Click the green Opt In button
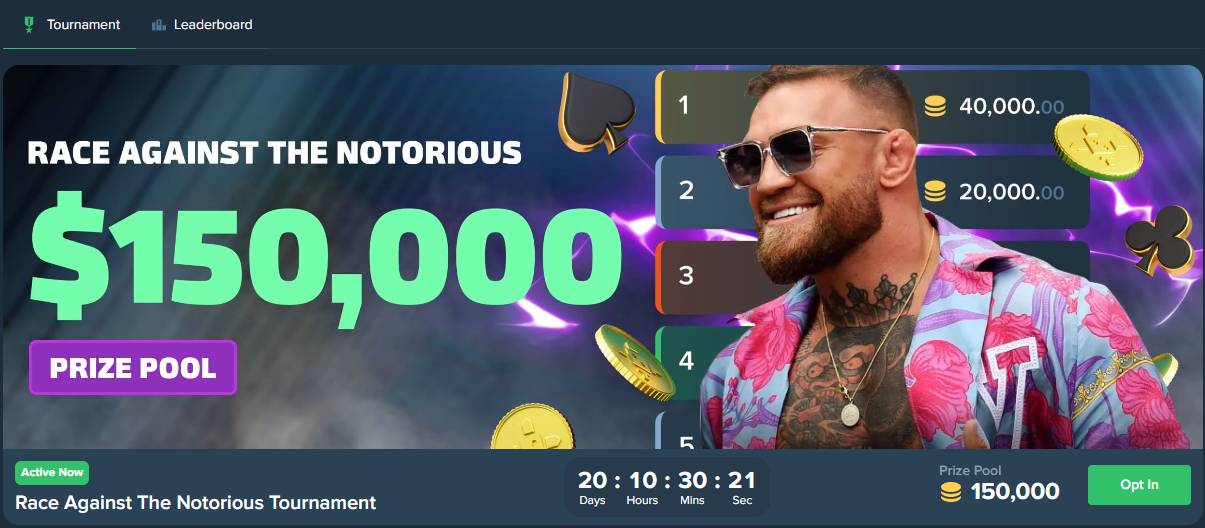The height and width of the screenshot is (528, 1205). pos(1139,485)
